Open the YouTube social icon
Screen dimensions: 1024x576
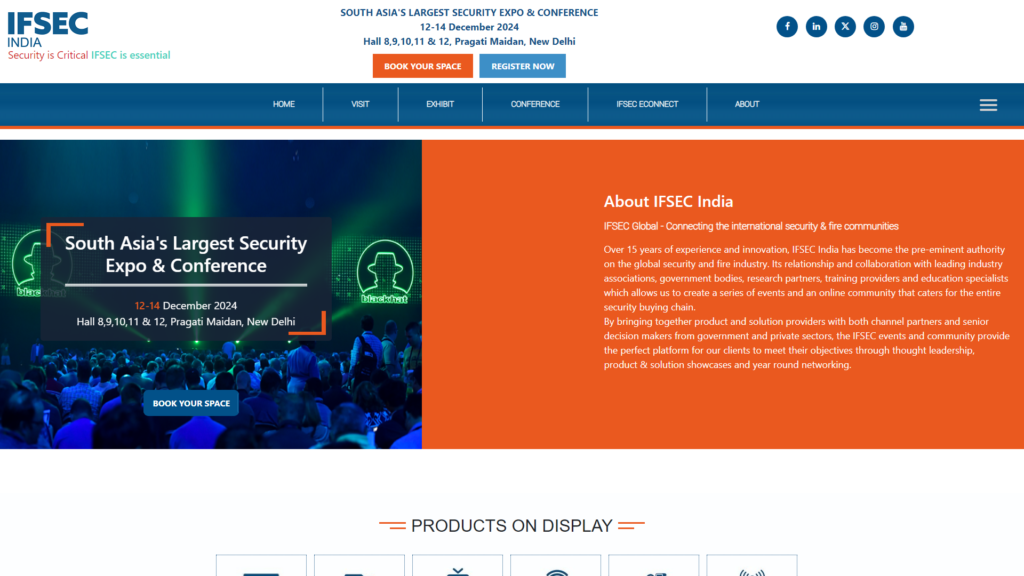coord(903,27)
